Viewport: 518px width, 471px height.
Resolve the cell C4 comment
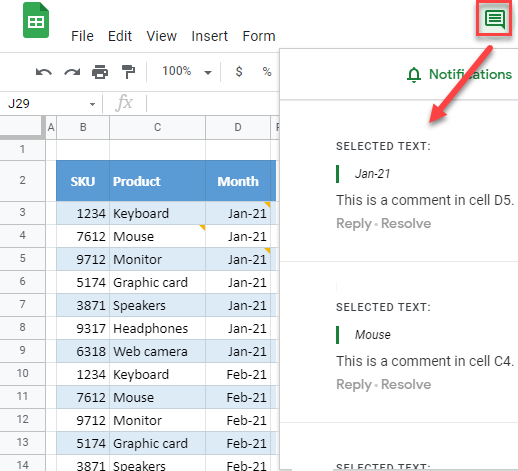[406, 384]
